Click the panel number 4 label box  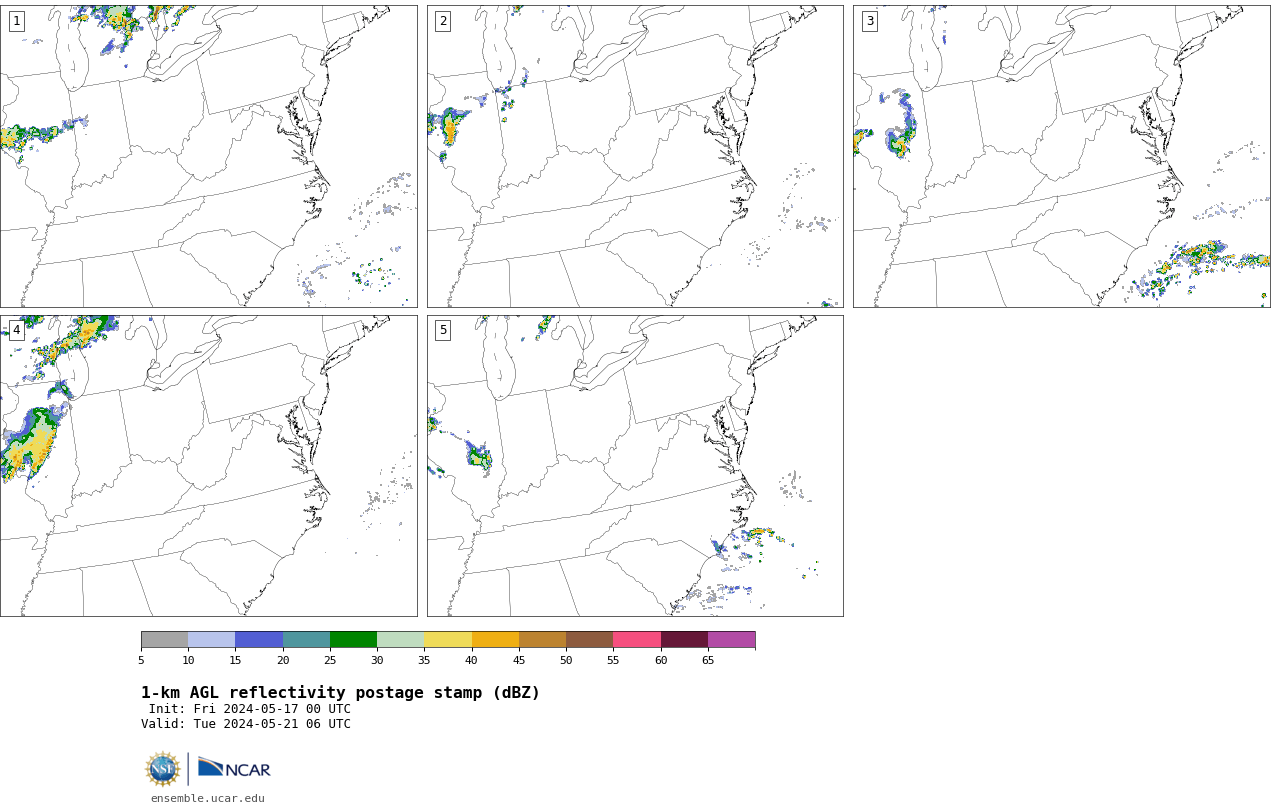(x=16, y=330)
